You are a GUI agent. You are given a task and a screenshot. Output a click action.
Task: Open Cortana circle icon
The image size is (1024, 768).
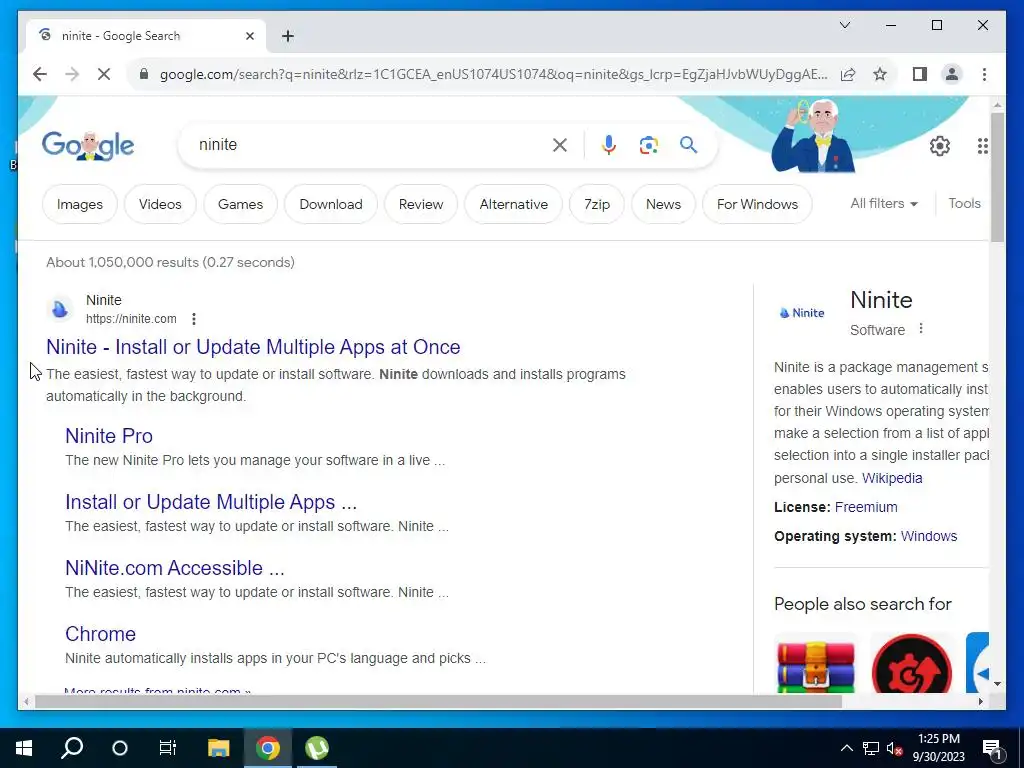[x=120, y=748]
